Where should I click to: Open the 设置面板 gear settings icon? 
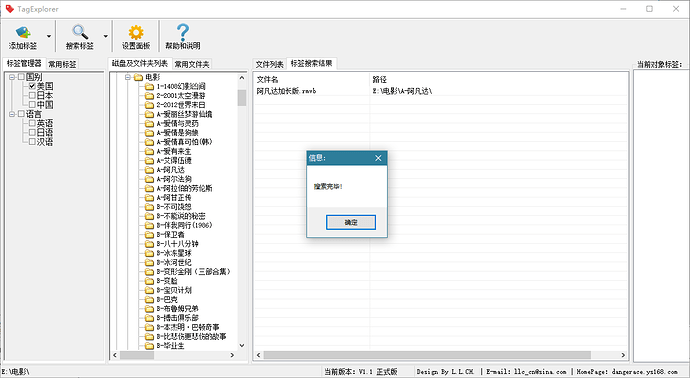point(136,32)
